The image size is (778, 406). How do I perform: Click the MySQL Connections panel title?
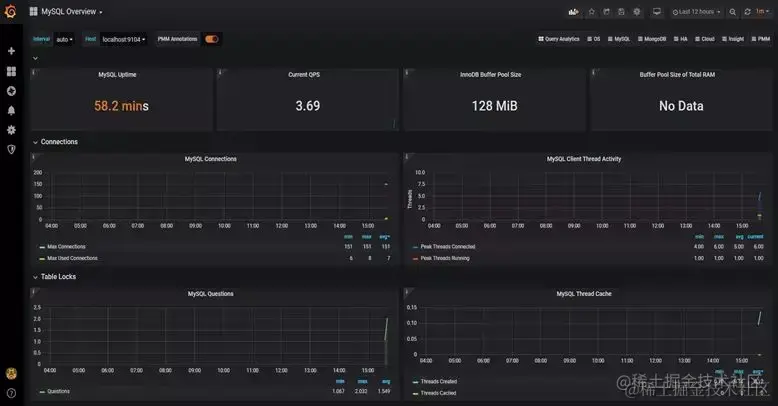click(x=210, y=159)
